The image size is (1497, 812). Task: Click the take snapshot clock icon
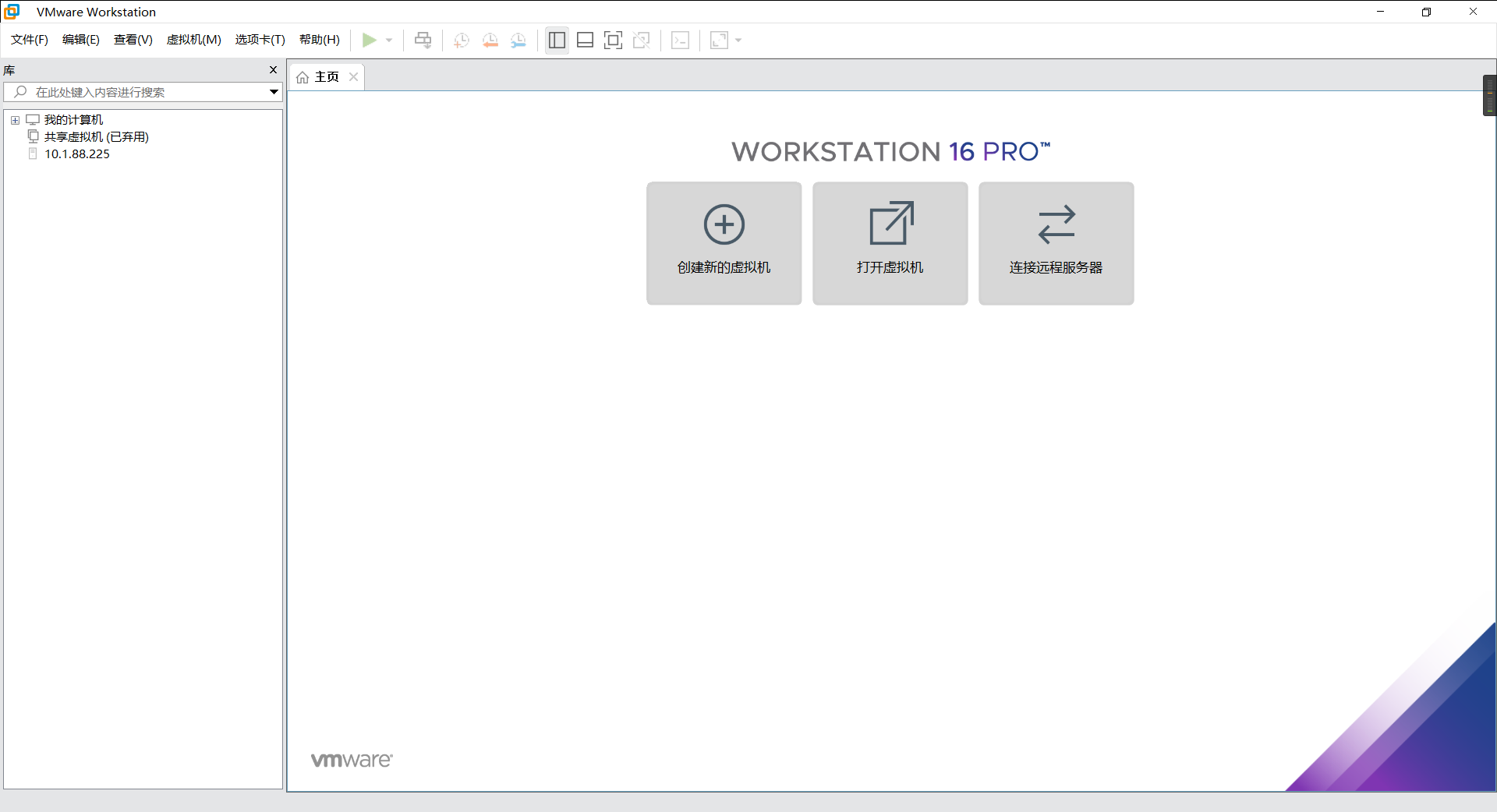[462, 41]
